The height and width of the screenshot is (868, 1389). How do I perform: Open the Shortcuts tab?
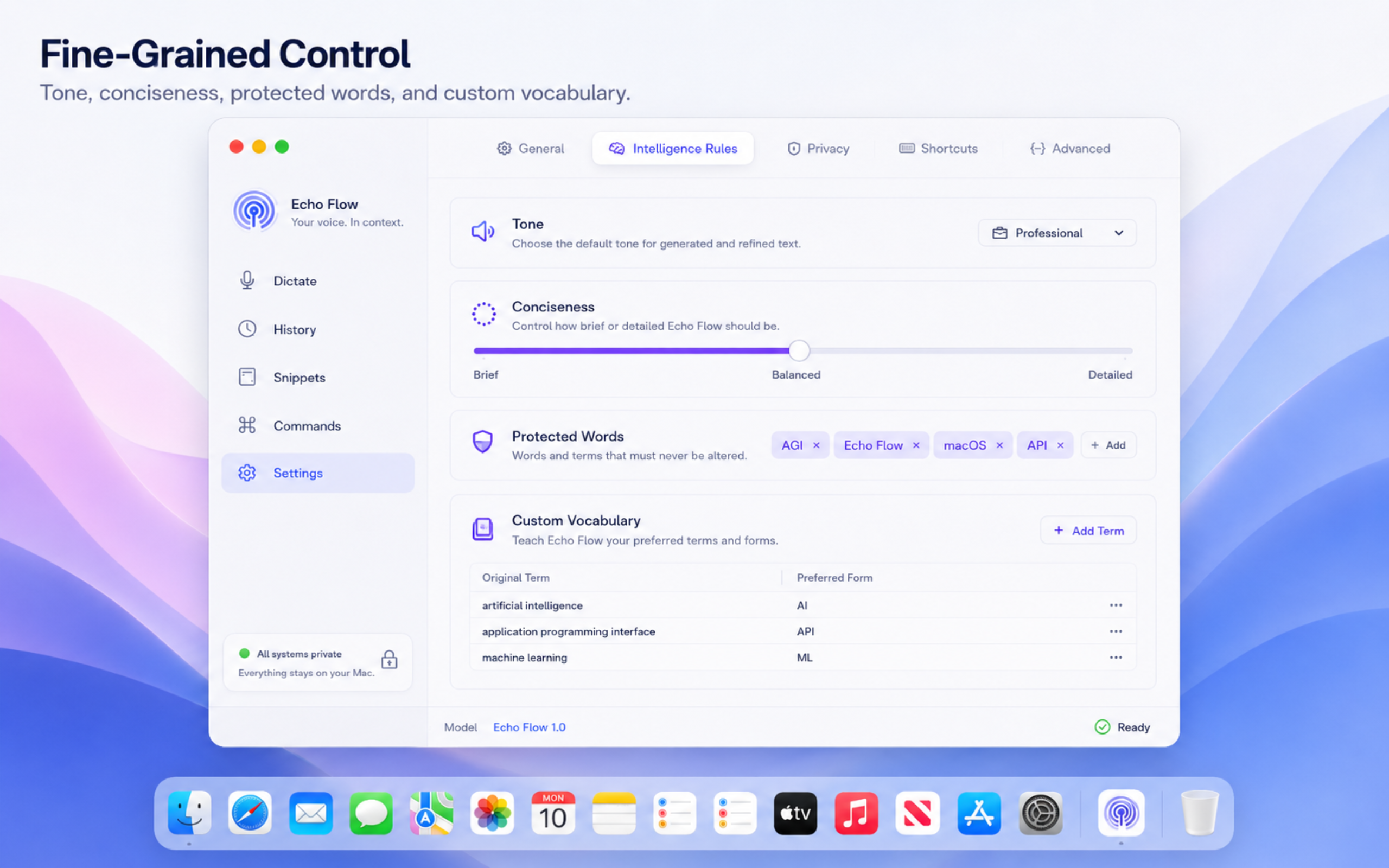click(938, 148)
